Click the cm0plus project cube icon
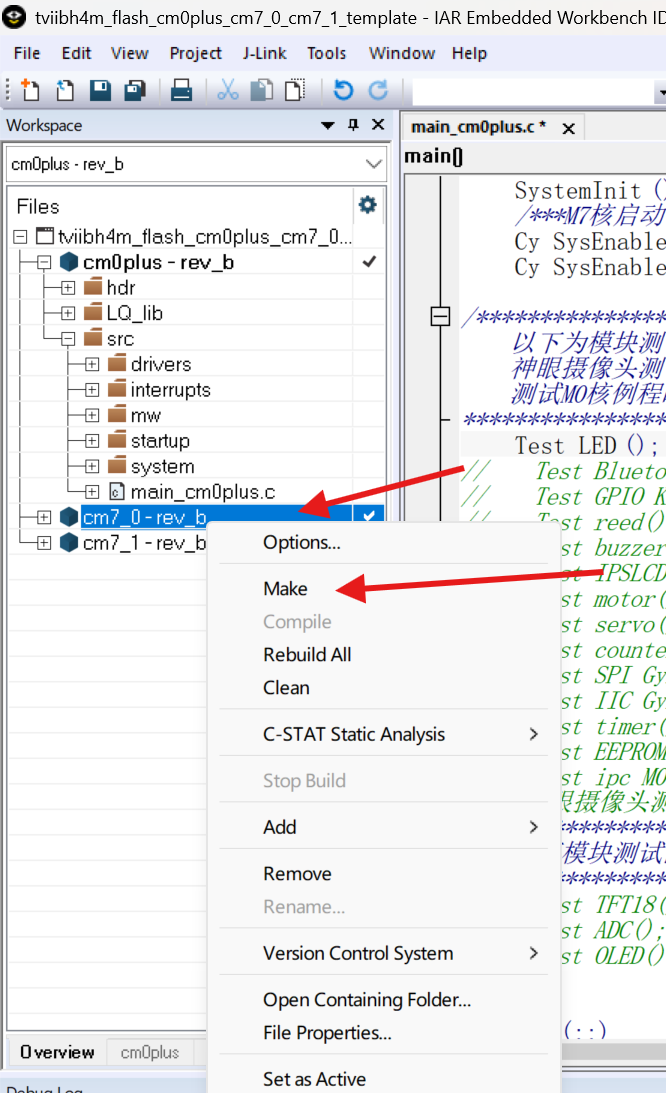 tap(69, 262)
